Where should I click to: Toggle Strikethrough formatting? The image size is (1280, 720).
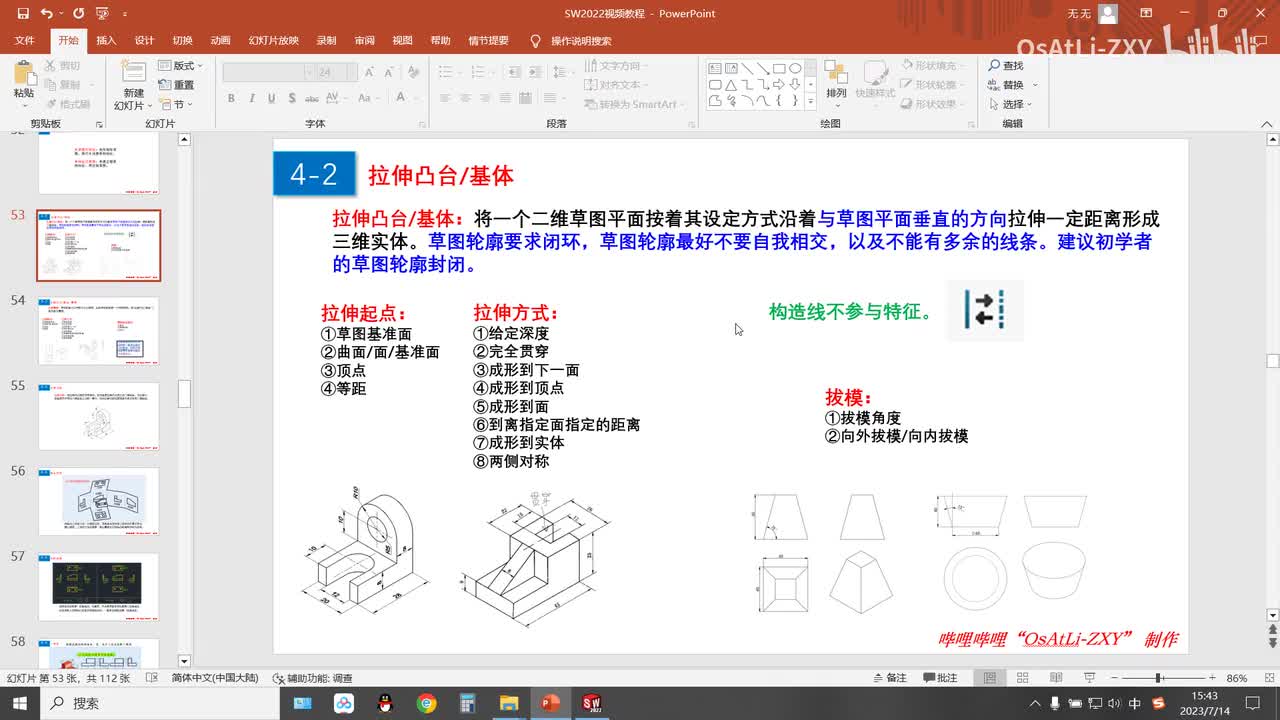(x=313, y=98)
